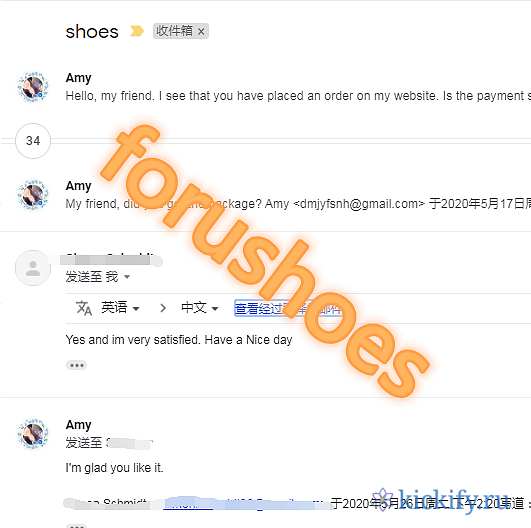Click the blurred email link in quoted text
Viewport: 531px width, 528px height.
click(x=188, y=504)
